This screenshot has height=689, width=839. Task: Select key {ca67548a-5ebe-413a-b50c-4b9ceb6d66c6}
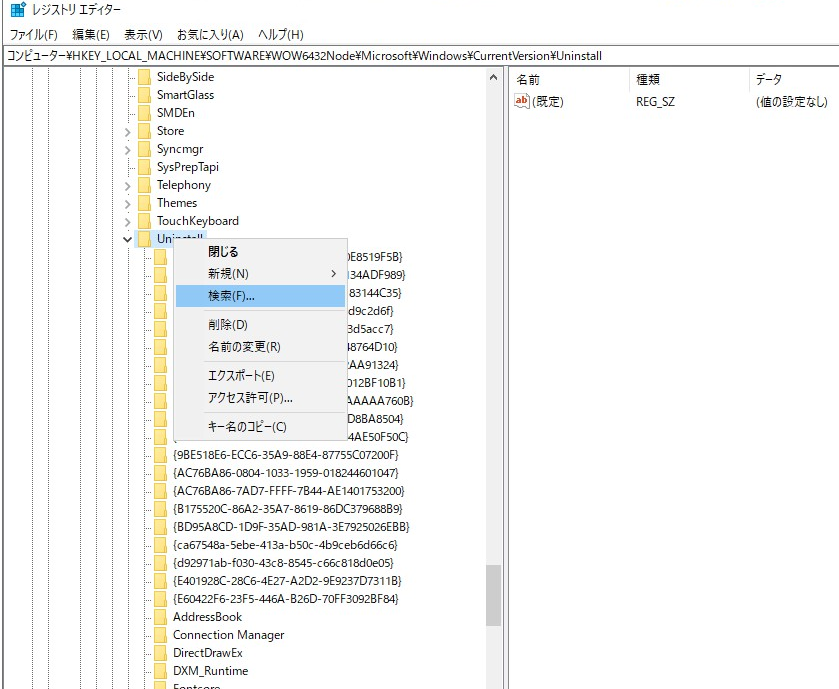(285, 545)
